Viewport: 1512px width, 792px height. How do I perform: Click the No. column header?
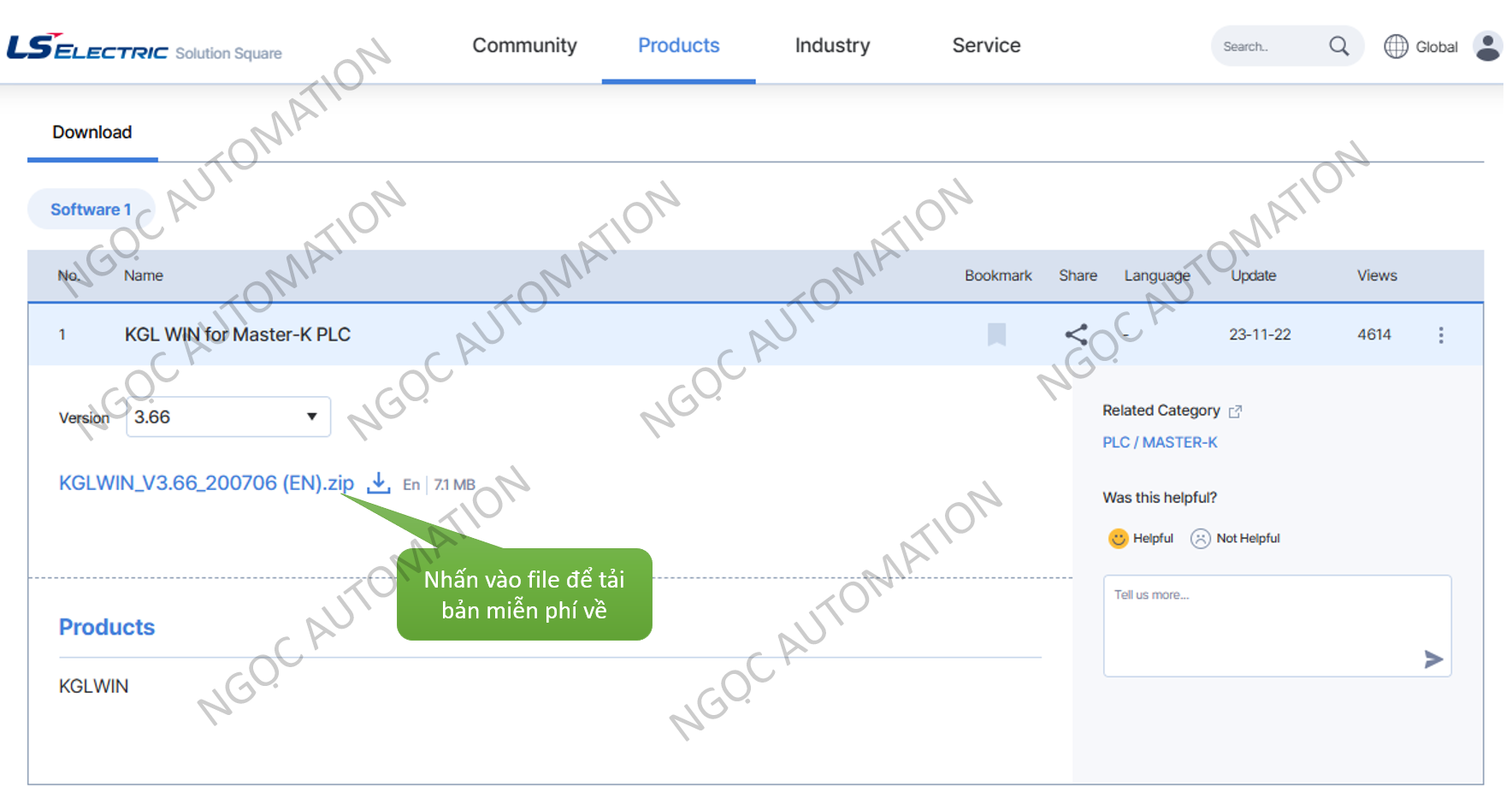[x=68, y=275]
